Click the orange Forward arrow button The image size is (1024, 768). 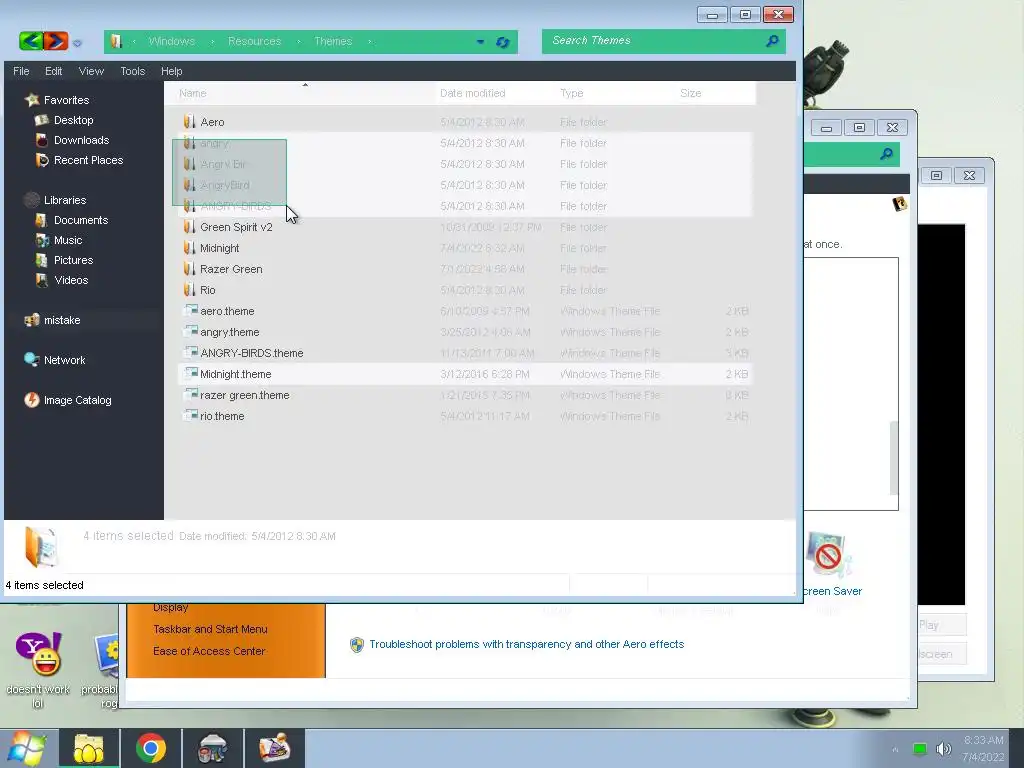[56, 41]
